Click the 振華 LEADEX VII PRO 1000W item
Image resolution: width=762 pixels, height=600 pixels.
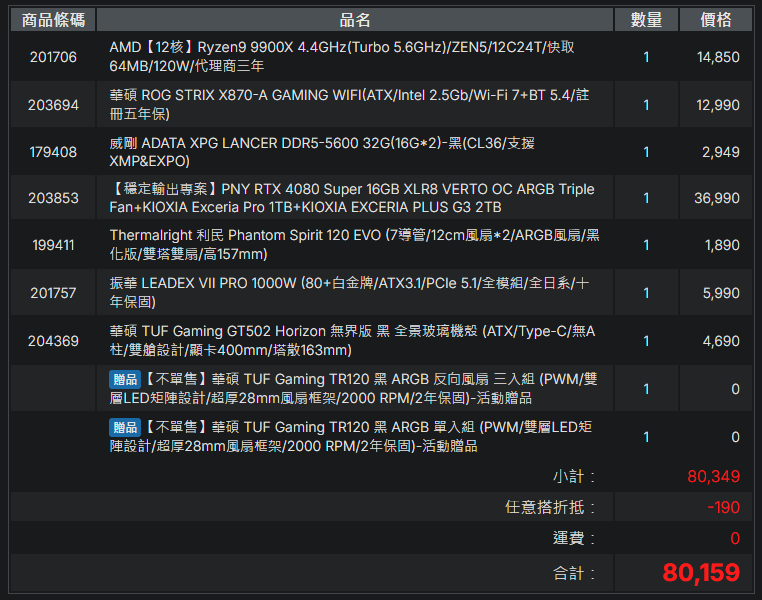tap(349, 292)
